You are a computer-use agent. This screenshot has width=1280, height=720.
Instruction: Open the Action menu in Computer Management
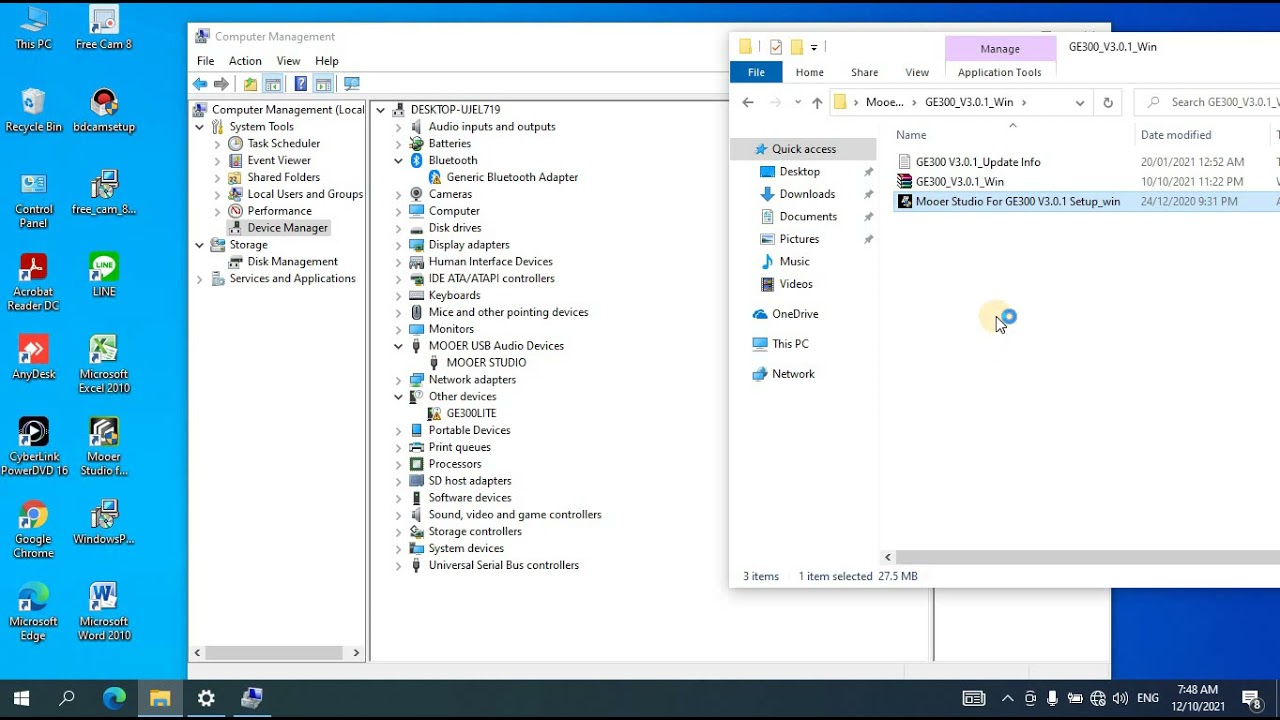[x=245, y=61]
